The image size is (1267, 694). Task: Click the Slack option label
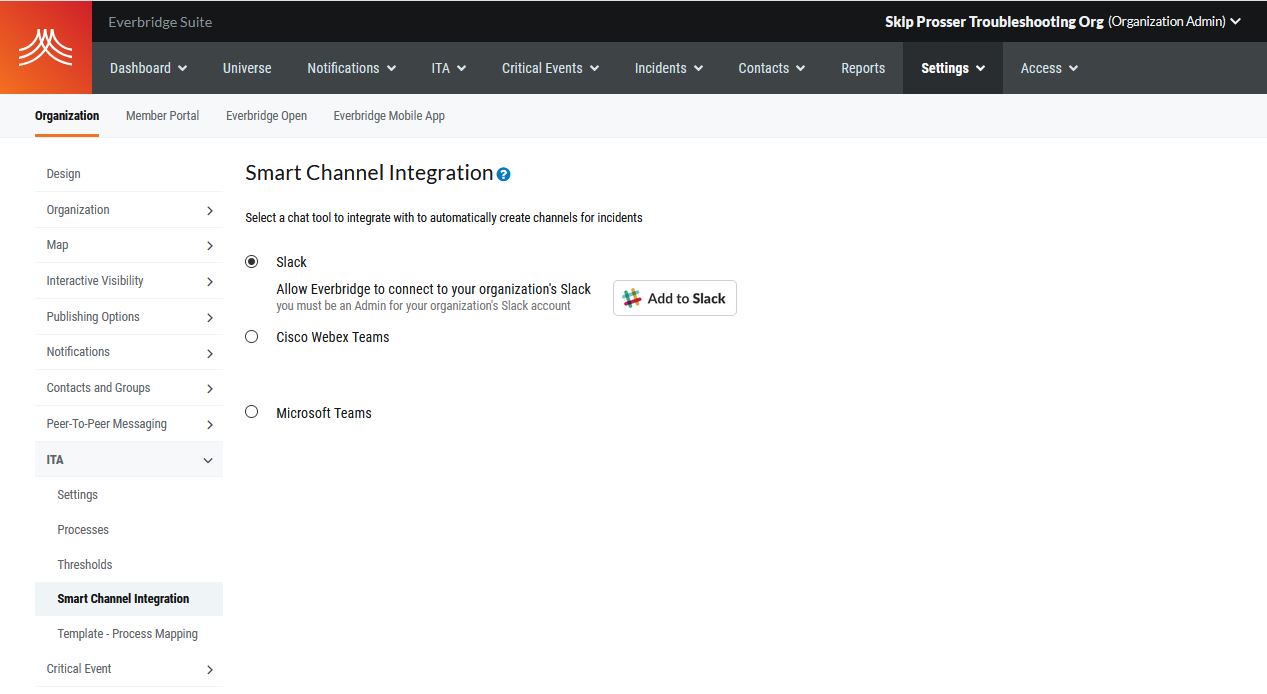click(292, 262)
